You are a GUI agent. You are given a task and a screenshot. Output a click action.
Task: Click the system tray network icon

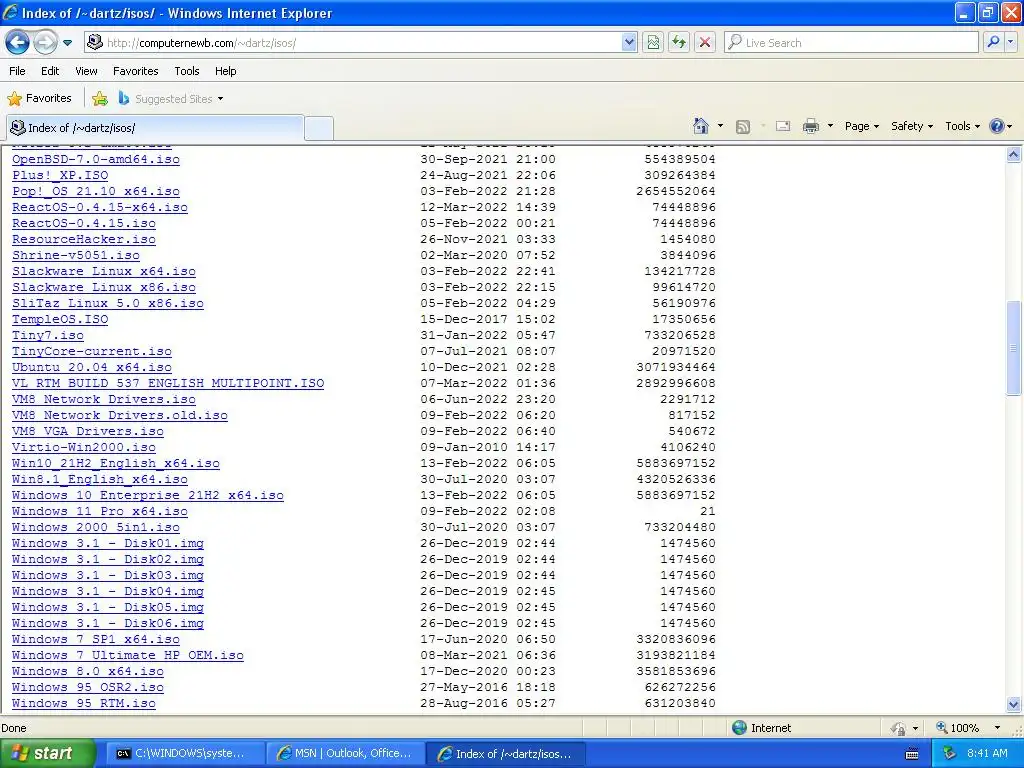click(949, 754)
